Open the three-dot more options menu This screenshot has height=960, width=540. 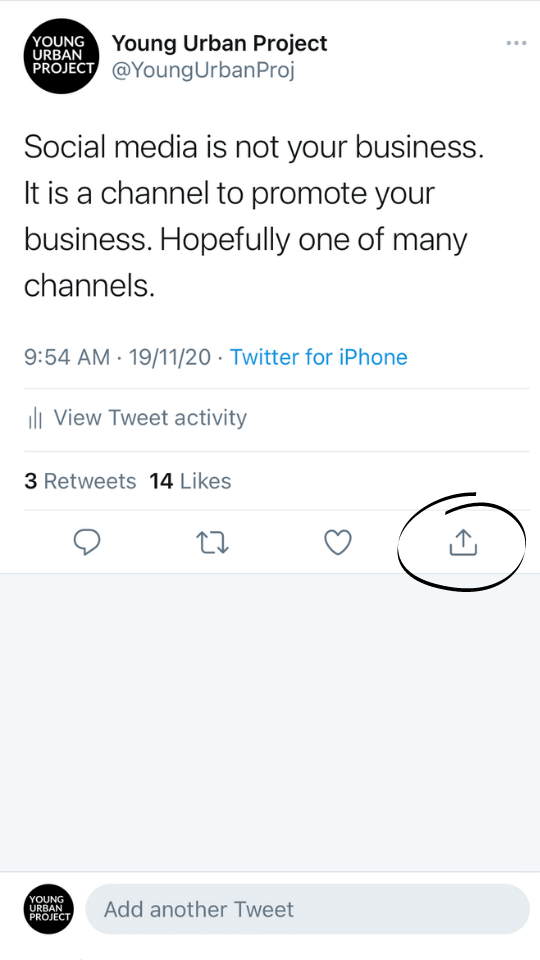point(516,43)
